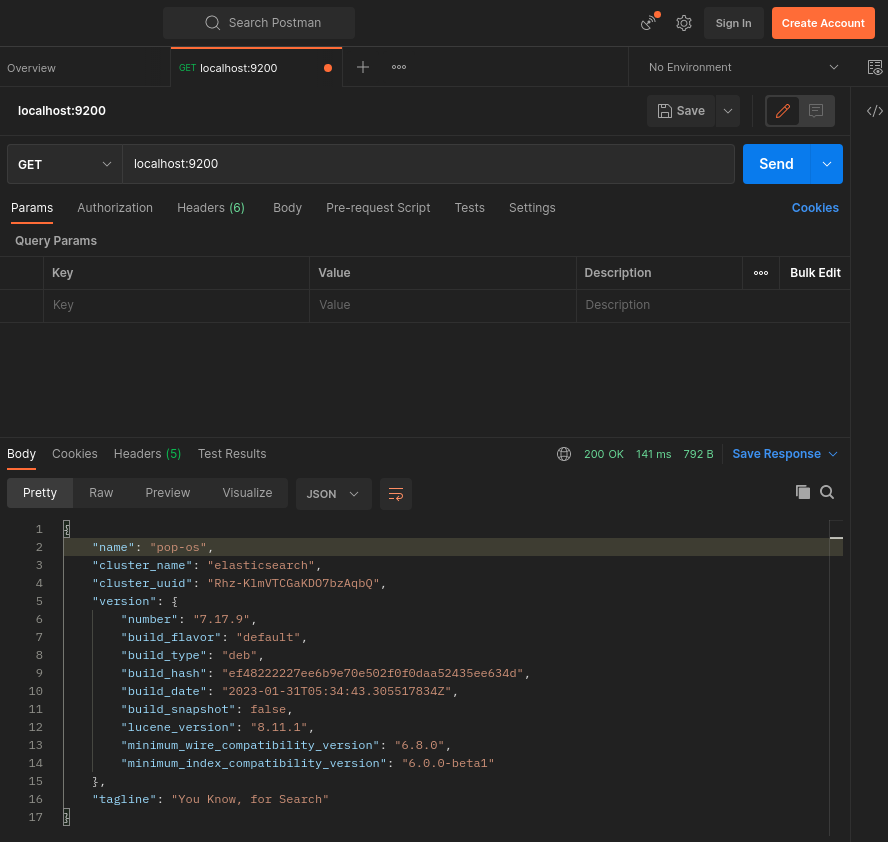888x842 pixels.
Task: Click the network globe icon beside 200 OK
Action: tap(563, 454)
